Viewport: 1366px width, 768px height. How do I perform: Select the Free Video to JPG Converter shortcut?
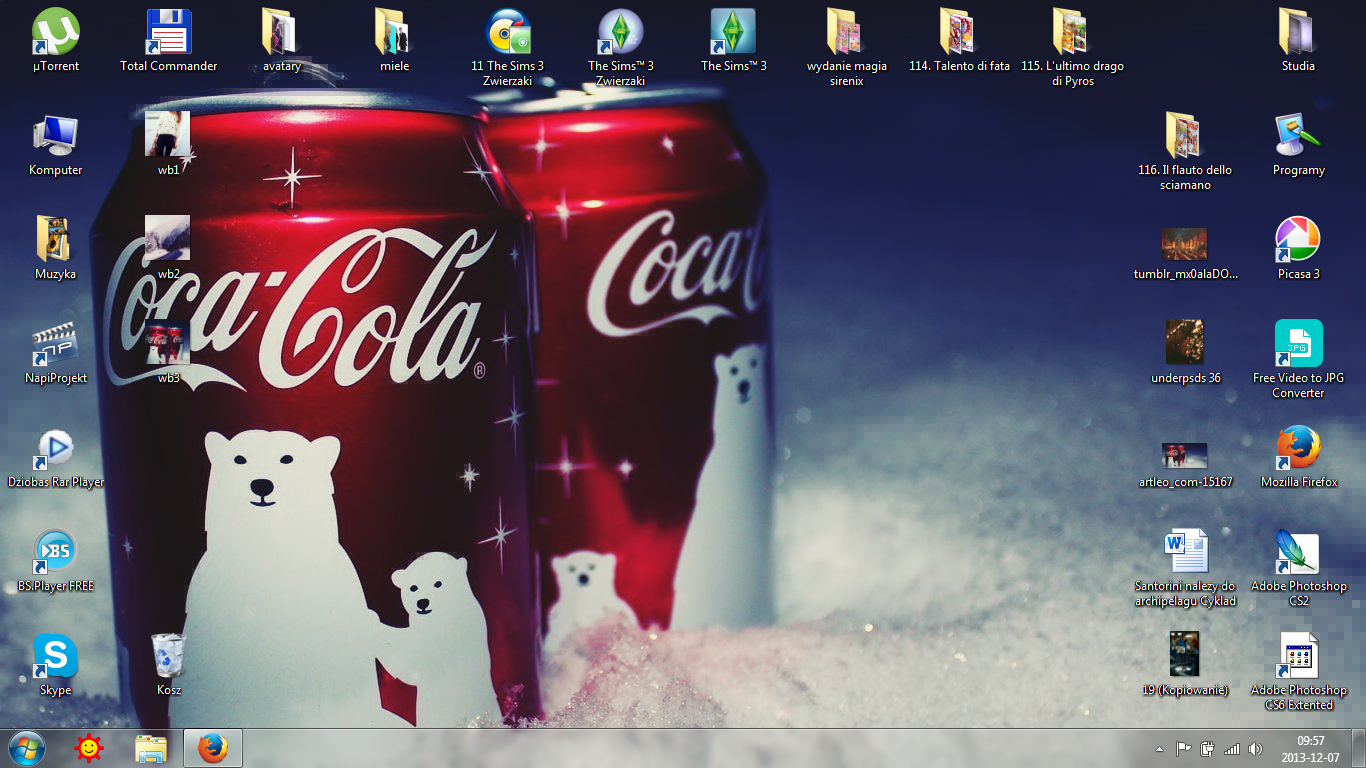click(1298, 359)
